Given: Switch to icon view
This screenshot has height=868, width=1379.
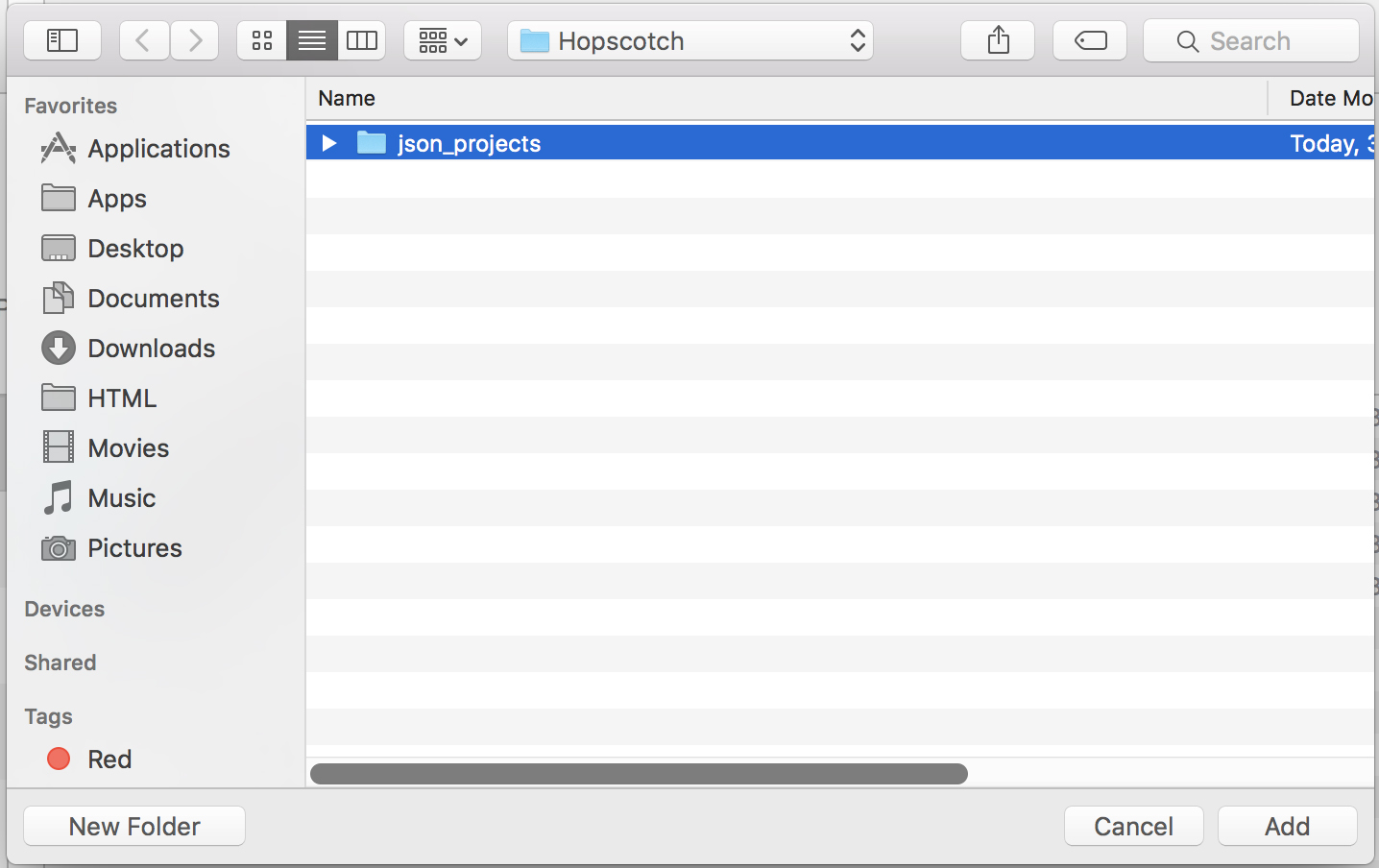Looking at the screenshot, I should 262,40.
